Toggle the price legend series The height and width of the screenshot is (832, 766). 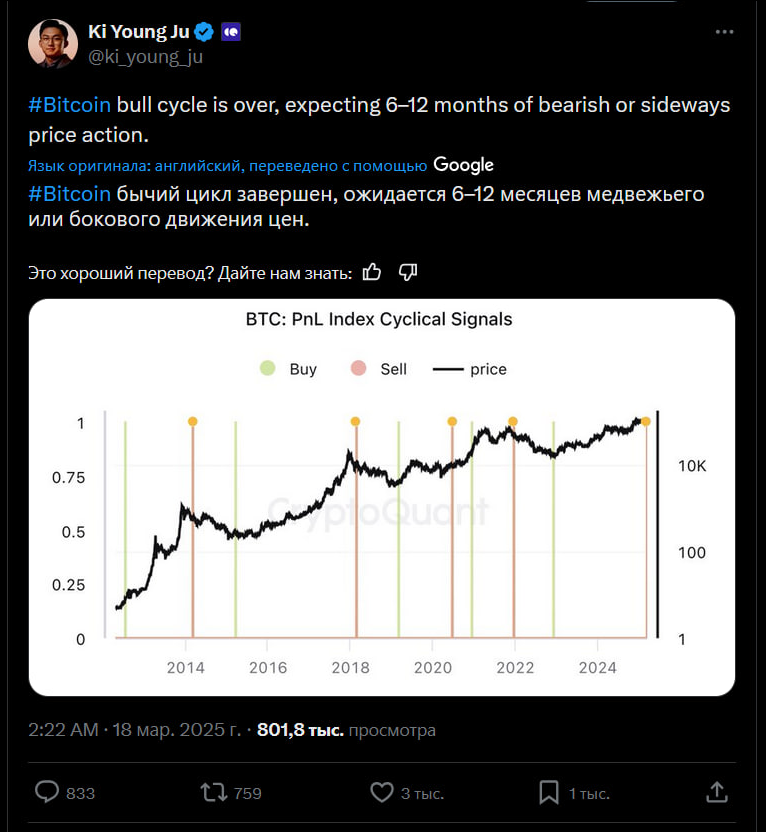[x=471, y=369]
